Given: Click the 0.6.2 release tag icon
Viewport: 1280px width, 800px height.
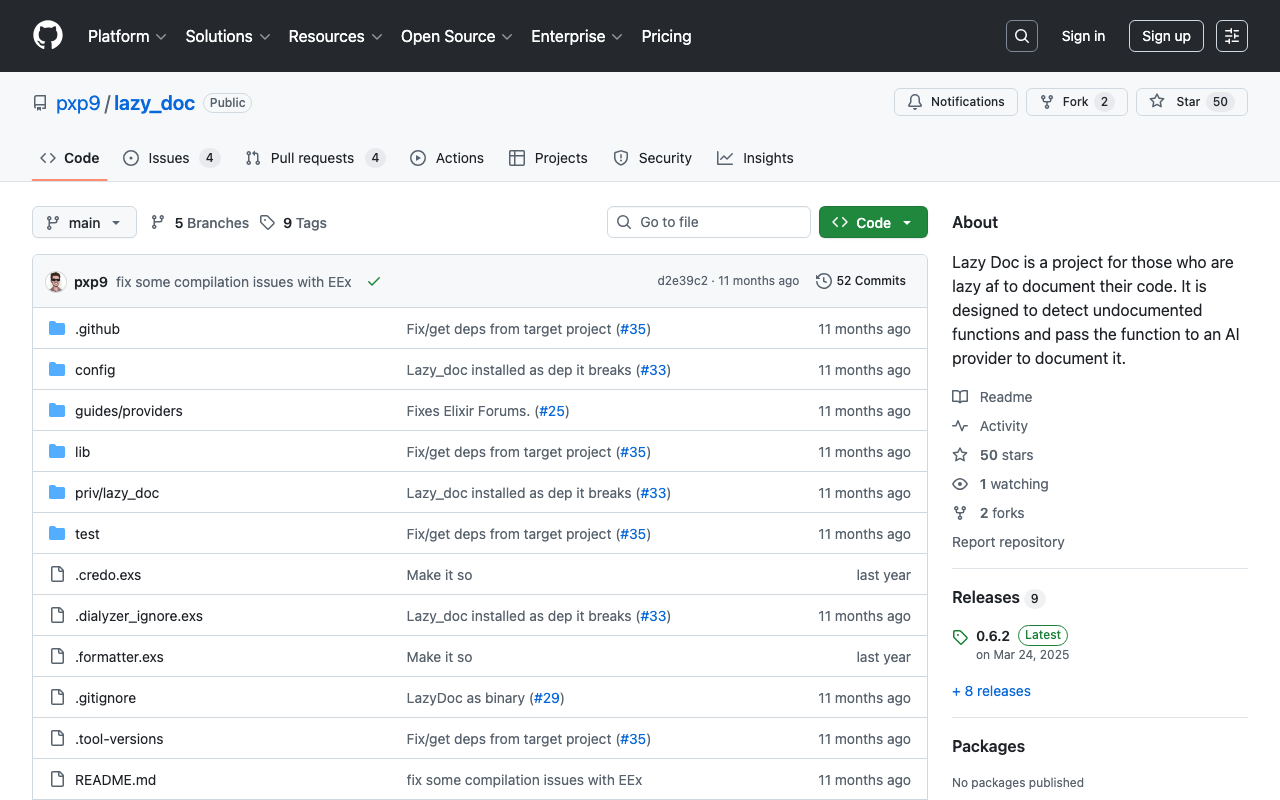Looking at the screenshot, I should 960,635.
